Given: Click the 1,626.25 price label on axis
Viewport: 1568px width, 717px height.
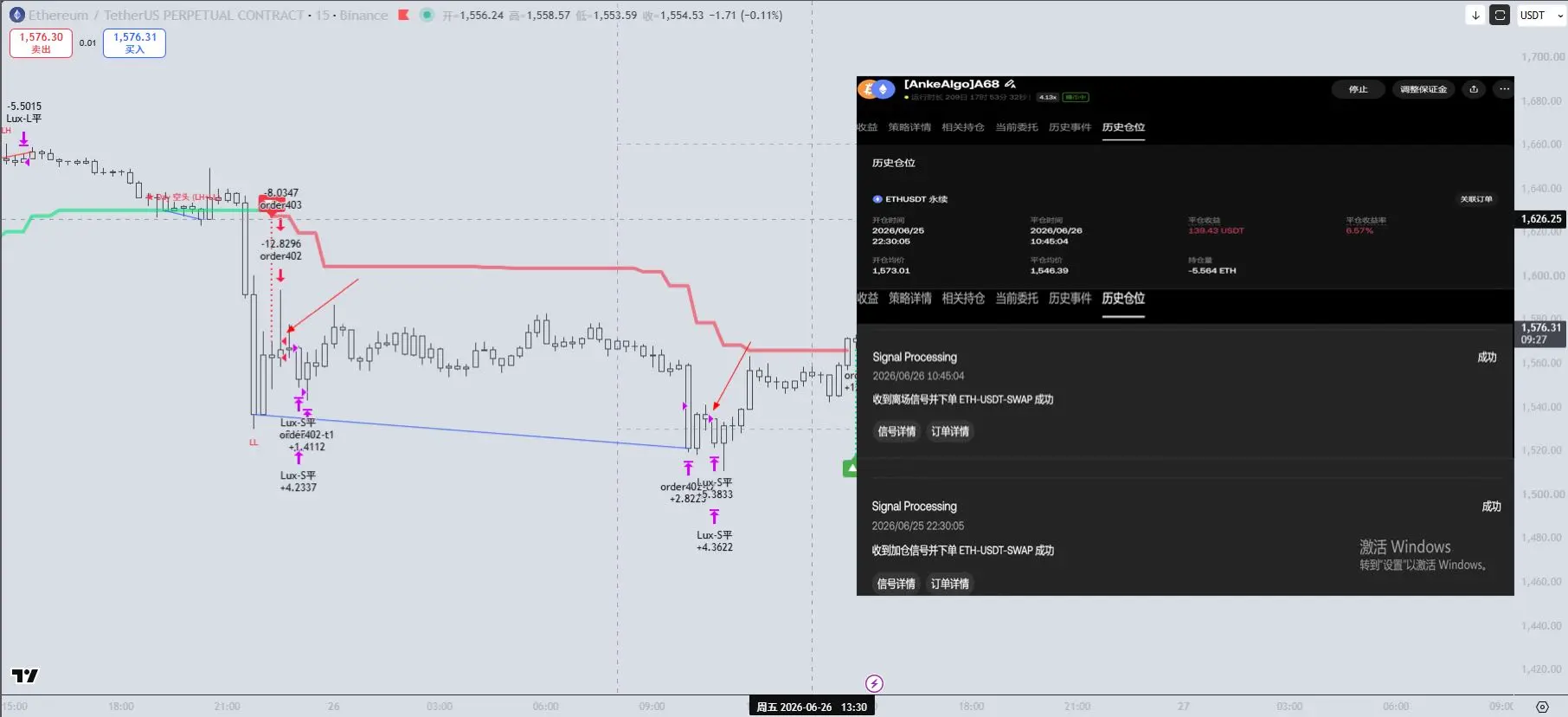Looking at the screenshot, I should pos(1541,219).
